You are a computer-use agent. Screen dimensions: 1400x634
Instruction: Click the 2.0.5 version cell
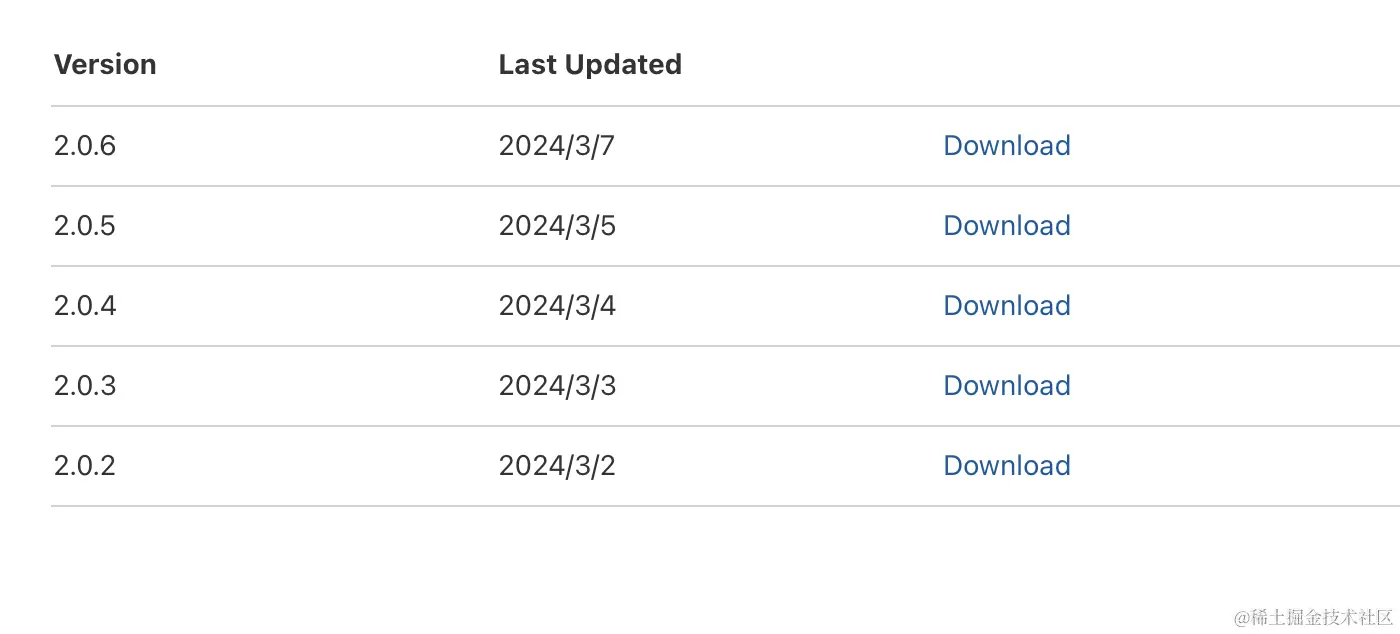coord(85,226)
